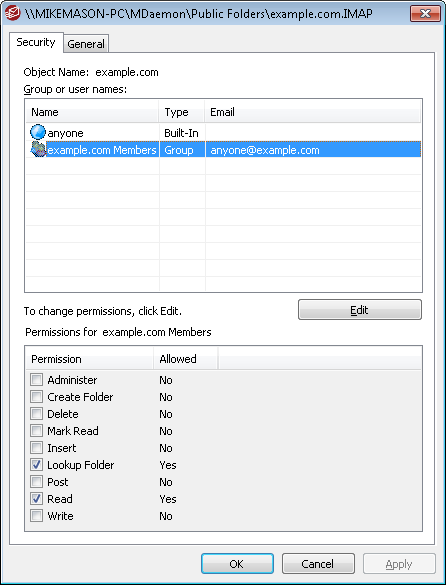Open permissions editor with Edit button
446x585 pixels.
(360, 310)
